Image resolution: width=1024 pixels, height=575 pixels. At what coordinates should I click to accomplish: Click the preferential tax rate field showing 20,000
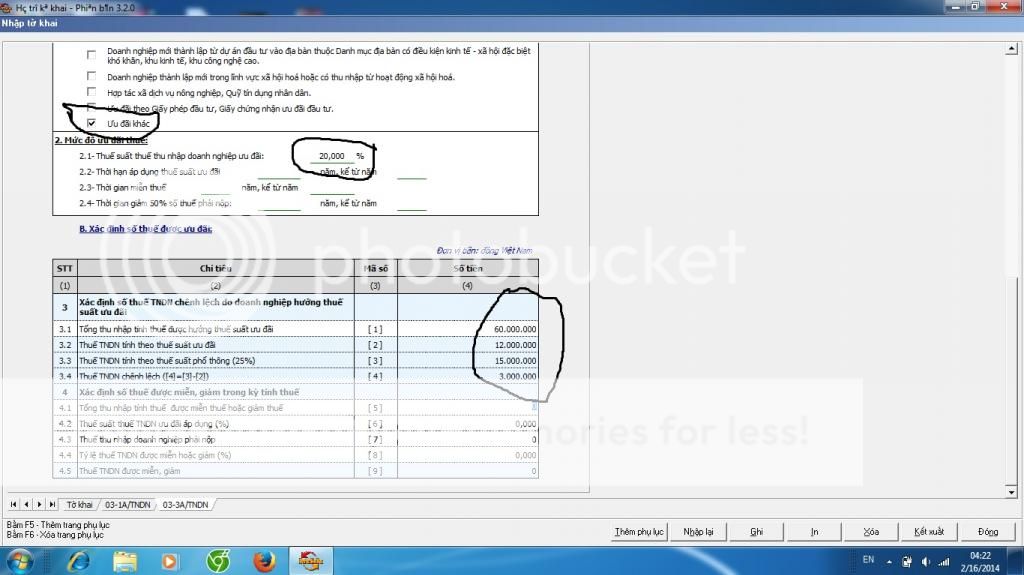click(x=328, y=156)
